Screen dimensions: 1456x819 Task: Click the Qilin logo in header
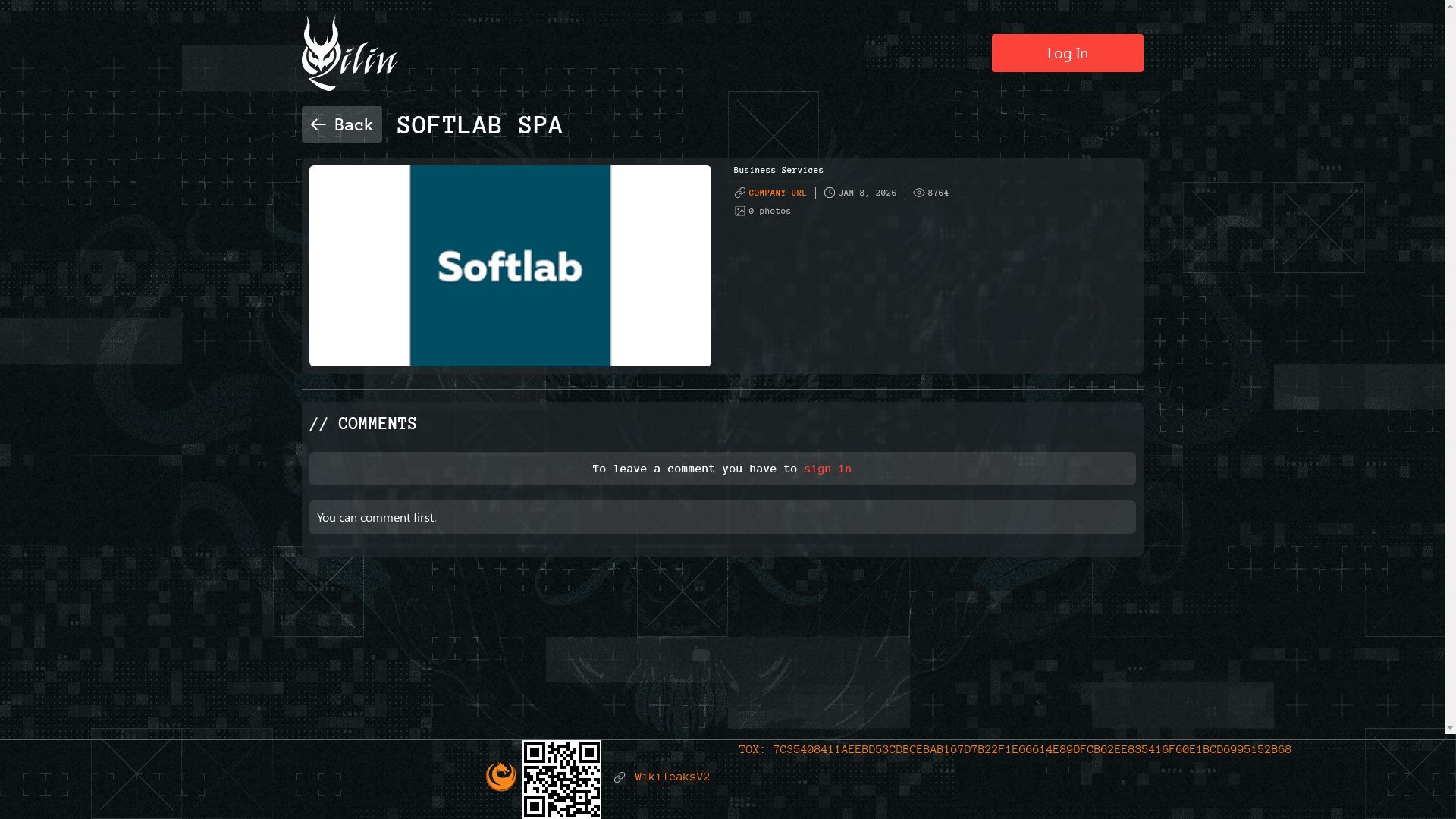[x=349, y=54]
